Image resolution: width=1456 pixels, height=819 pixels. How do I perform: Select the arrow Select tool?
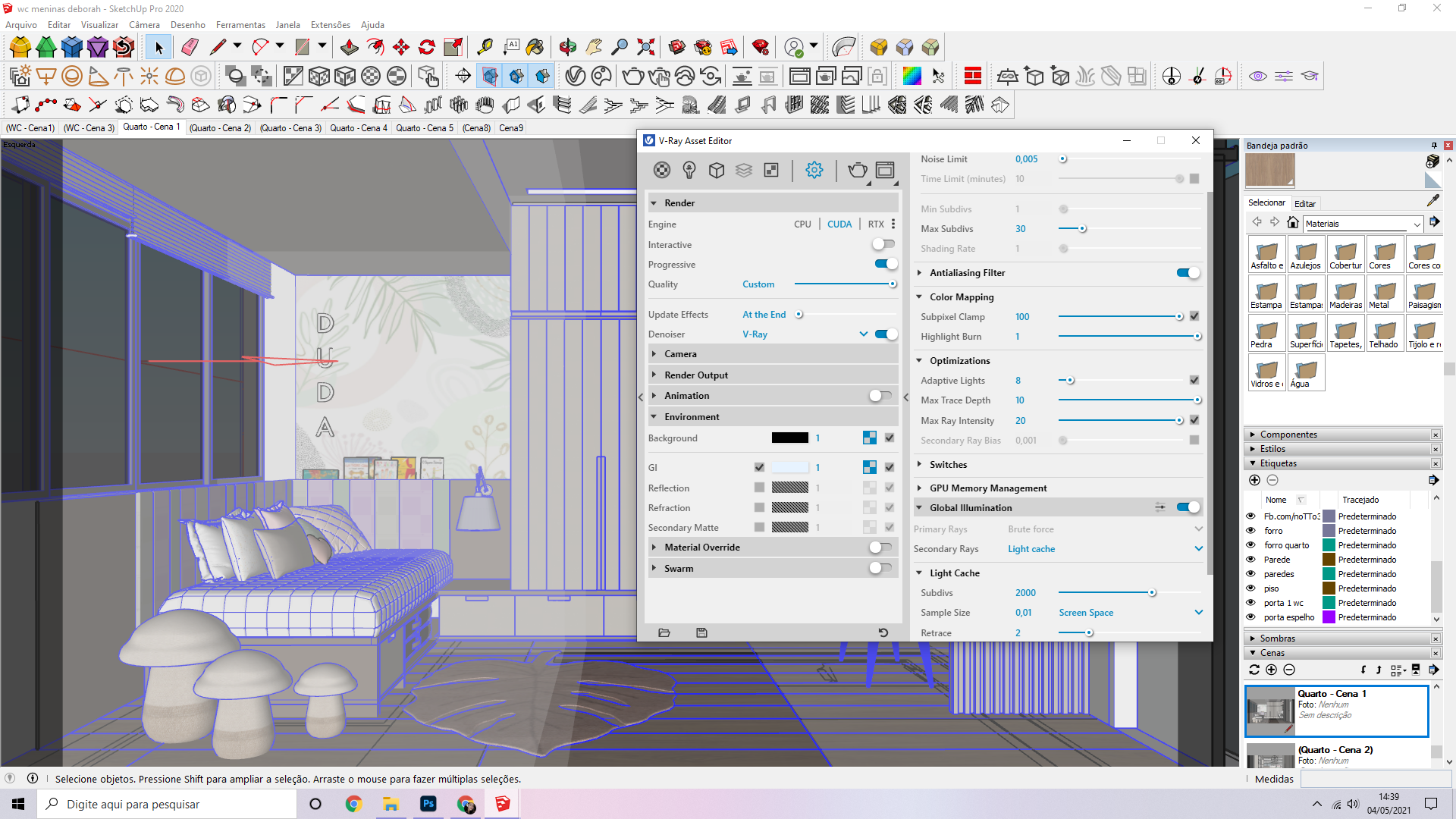click(x=158, y=47)
